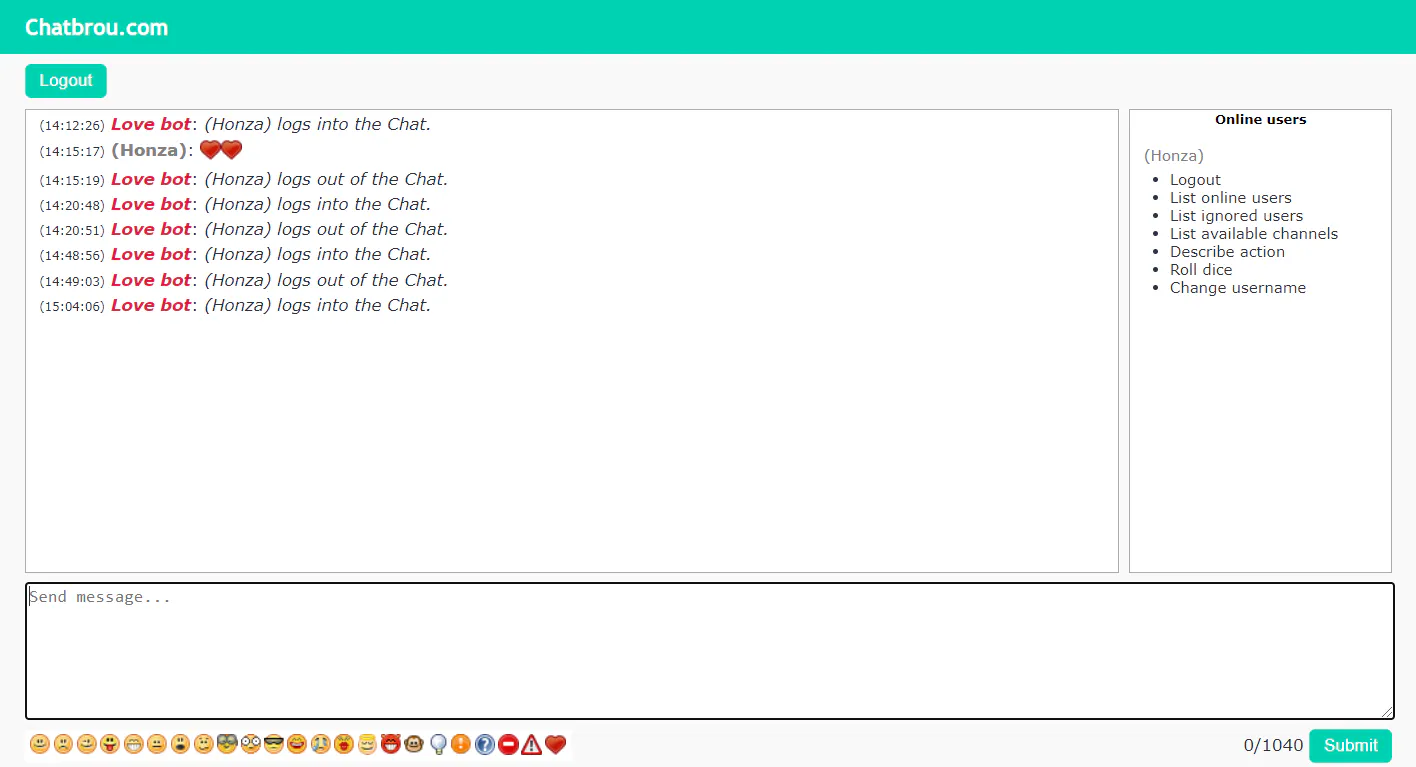Click the 14:48:56 logs into Chat message

click(318, 255)
